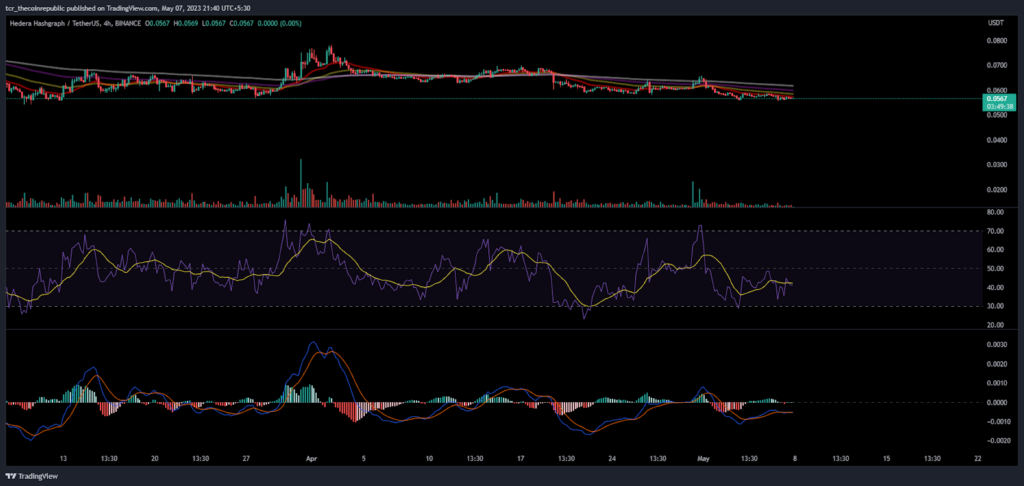
Task: Click the countdown timer under current price
Action: [x=997, y=106]
